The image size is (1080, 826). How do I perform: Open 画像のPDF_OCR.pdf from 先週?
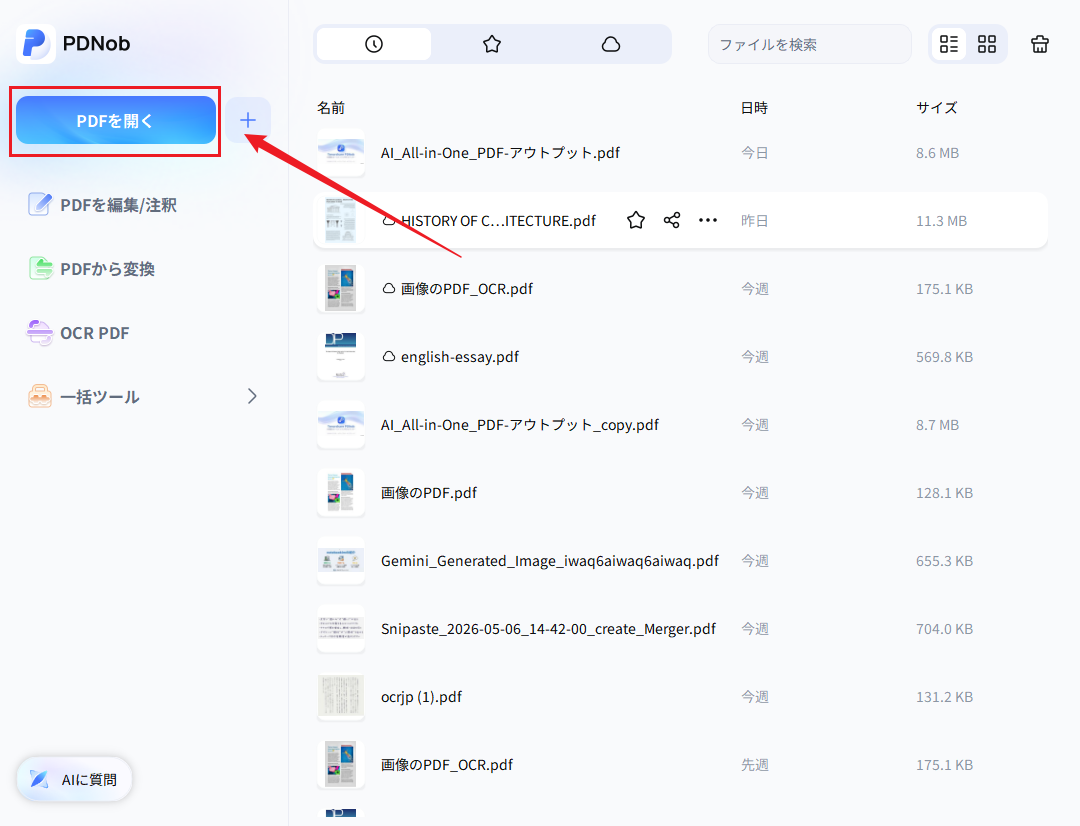point(447,765)
